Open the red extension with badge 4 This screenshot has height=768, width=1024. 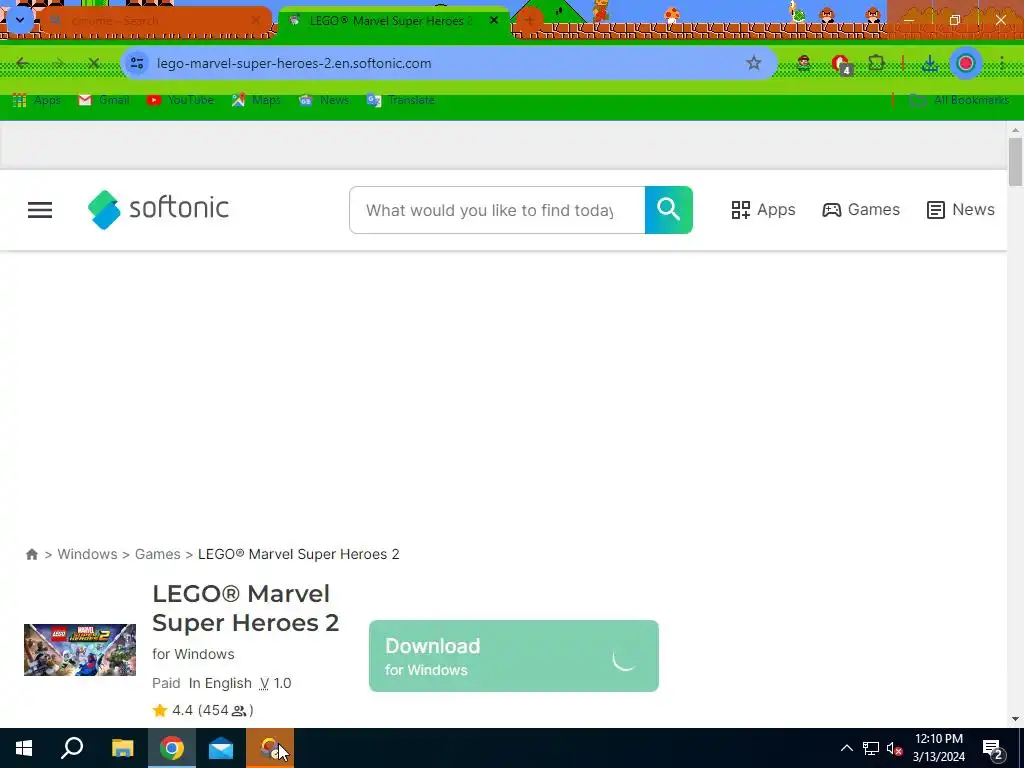pos(840,64)
